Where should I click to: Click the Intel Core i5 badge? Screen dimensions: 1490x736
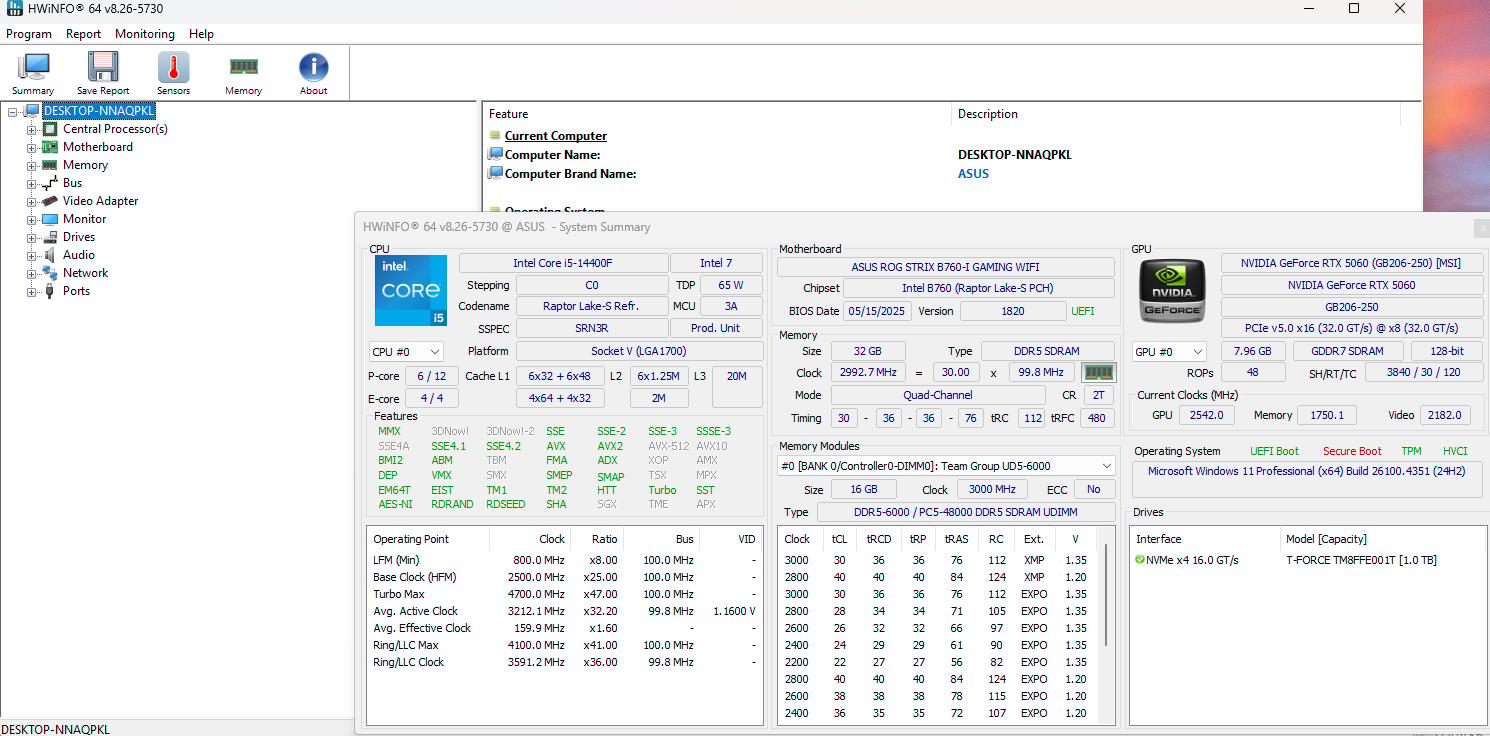(x=411, y=290)
